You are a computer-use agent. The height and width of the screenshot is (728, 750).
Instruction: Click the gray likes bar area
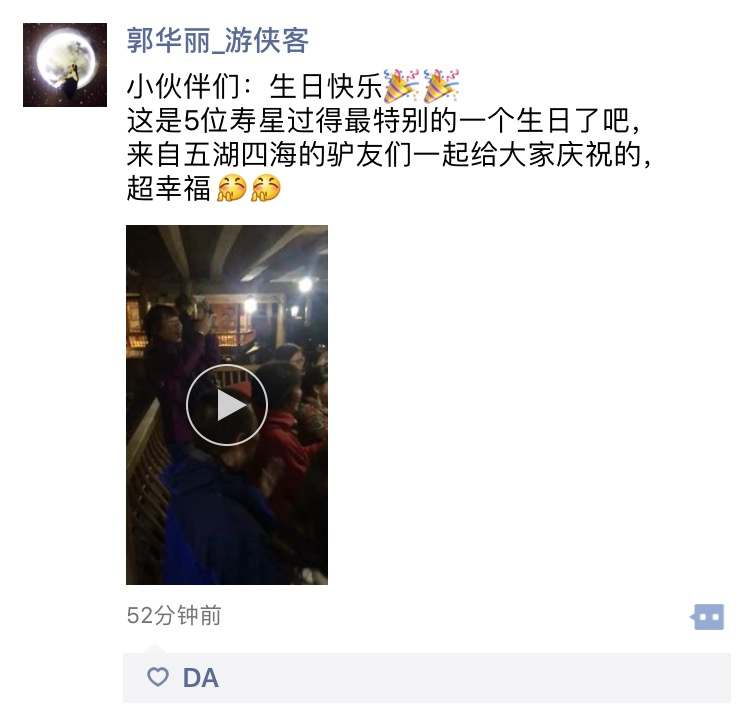[x=427, y=678]
